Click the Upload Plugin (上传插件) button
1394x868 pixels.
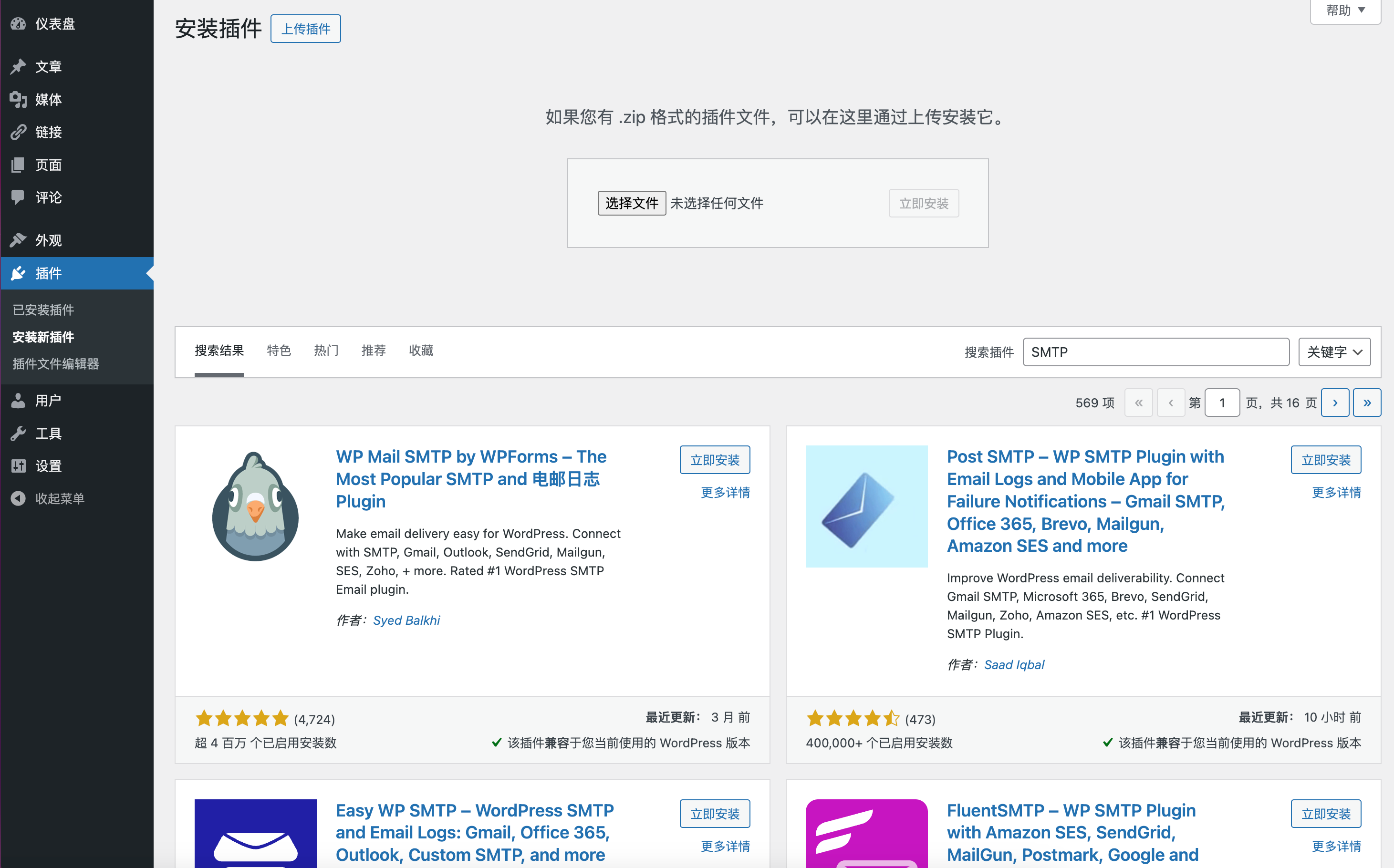click(305, 29)
